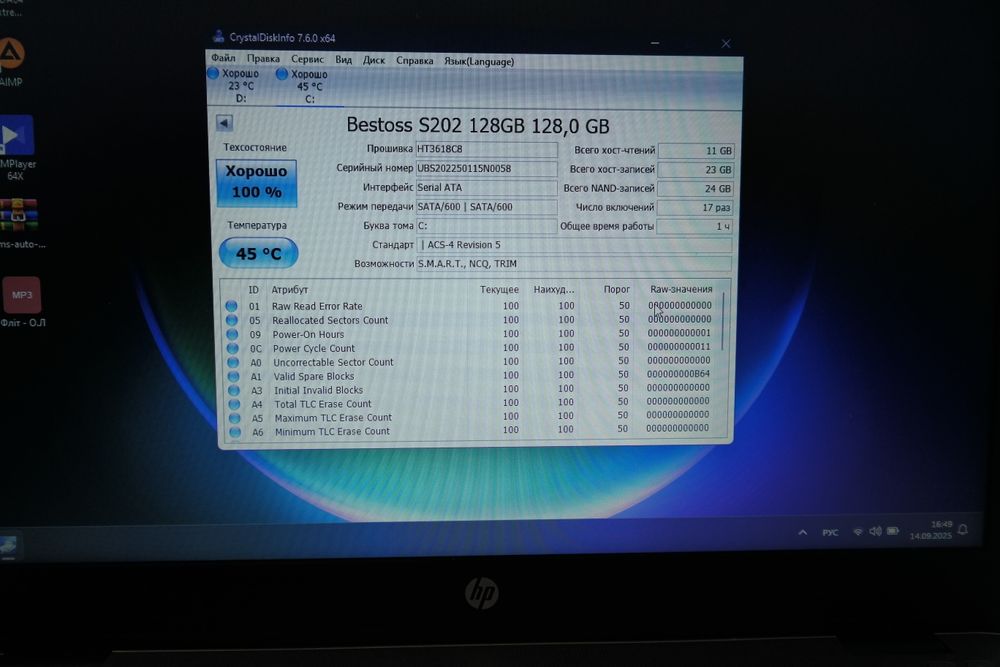Click the interface field Serial ATA
This screenshot has height=667, width=1000.
pyautogui.click(x=487, y=187)
